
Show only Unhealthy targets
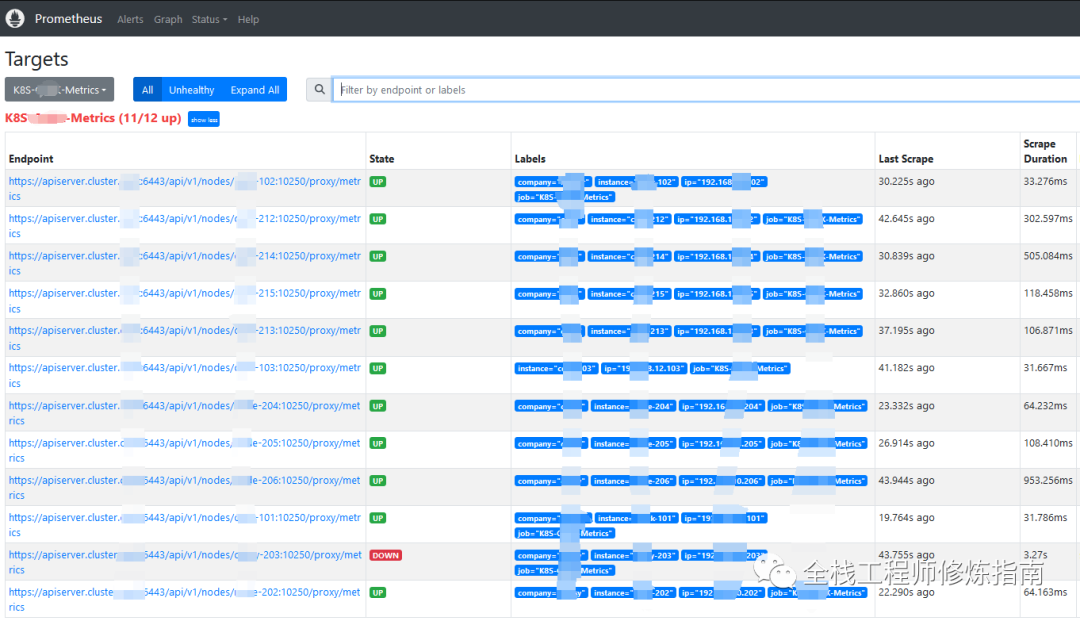191,90
